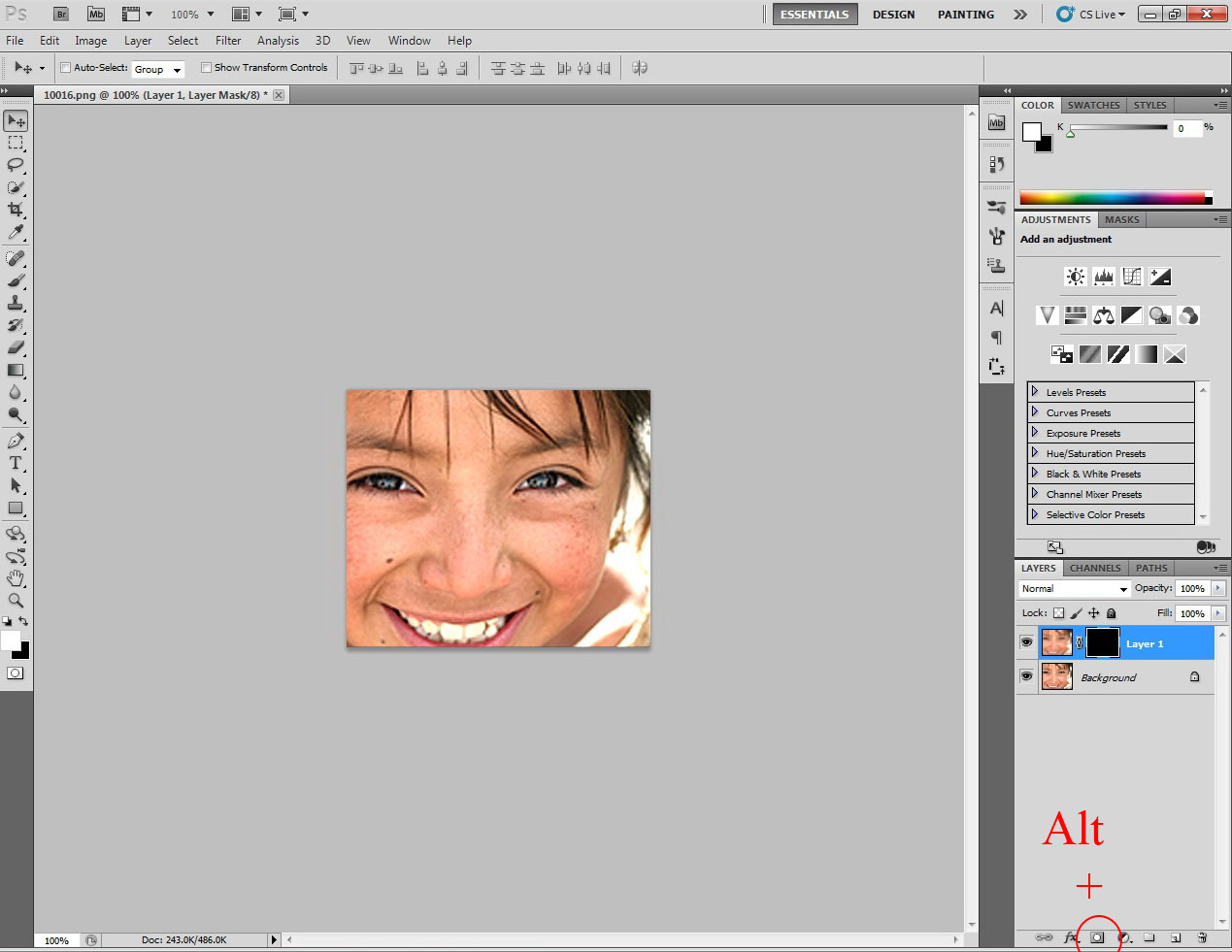Switch to the Channels tab

[x=1094, y=569]
